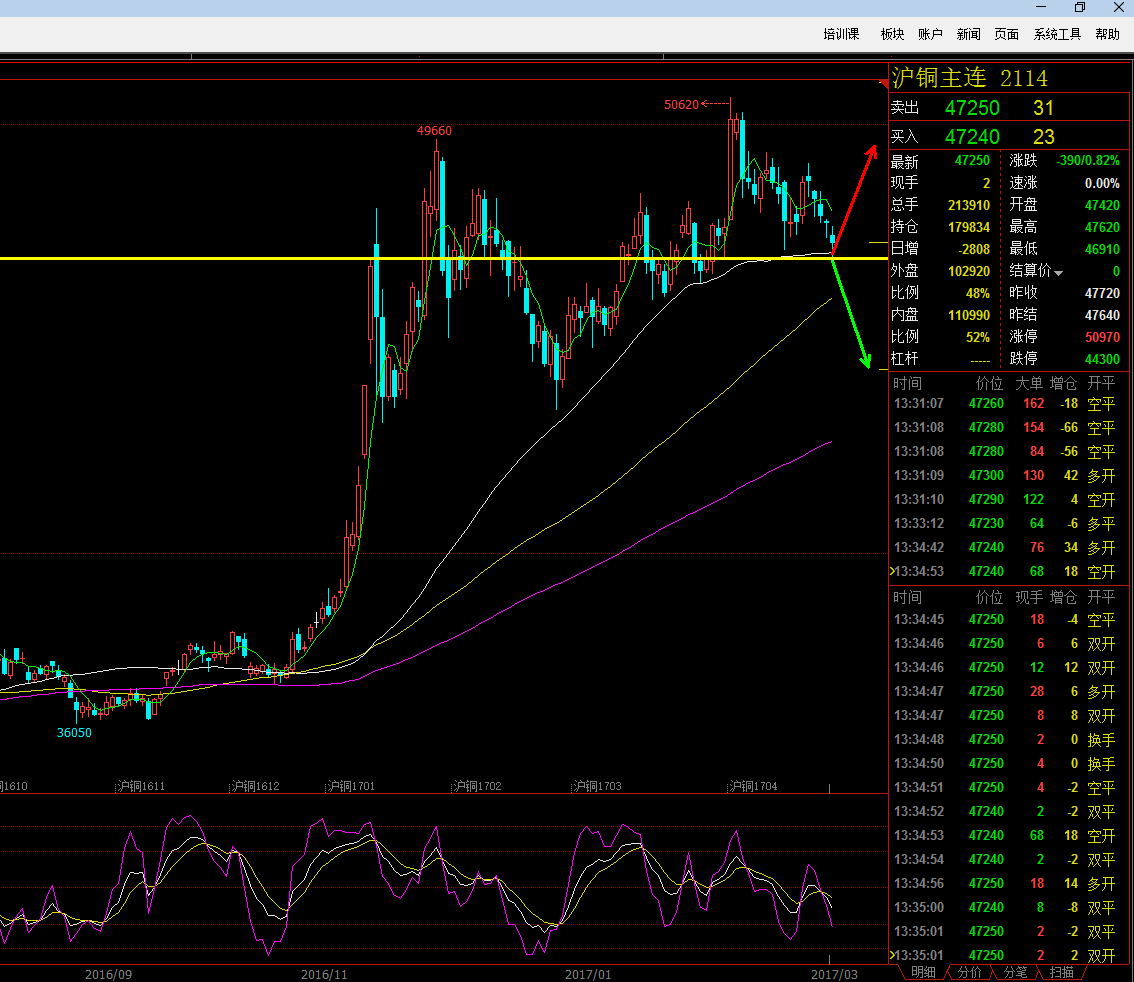The height and width of the screenshot is (982, 1134).
Task: Click the 沪铜主连 2114 contract title
Action: 969,77
